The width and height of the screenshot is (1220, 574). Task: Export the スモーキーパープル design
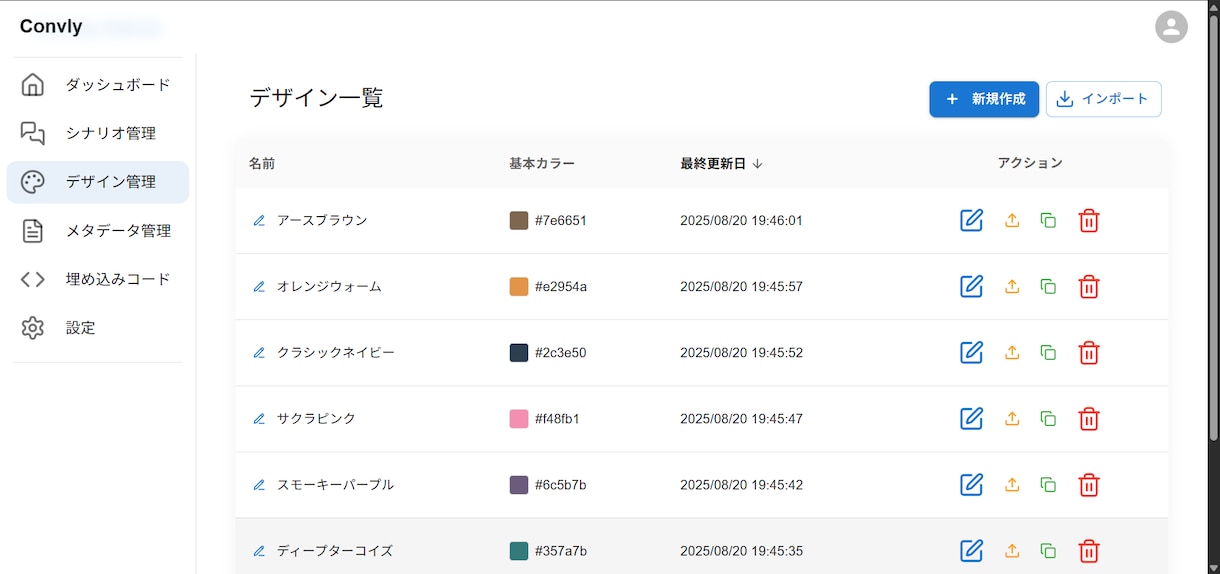click(x=1012, y=484)
